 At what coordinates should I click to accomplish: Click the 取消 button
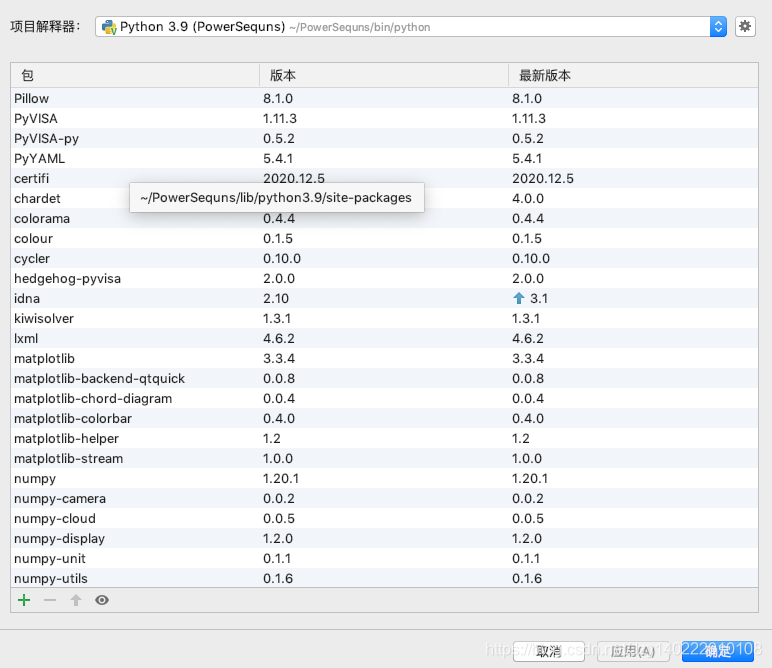[x=548, y=651]
